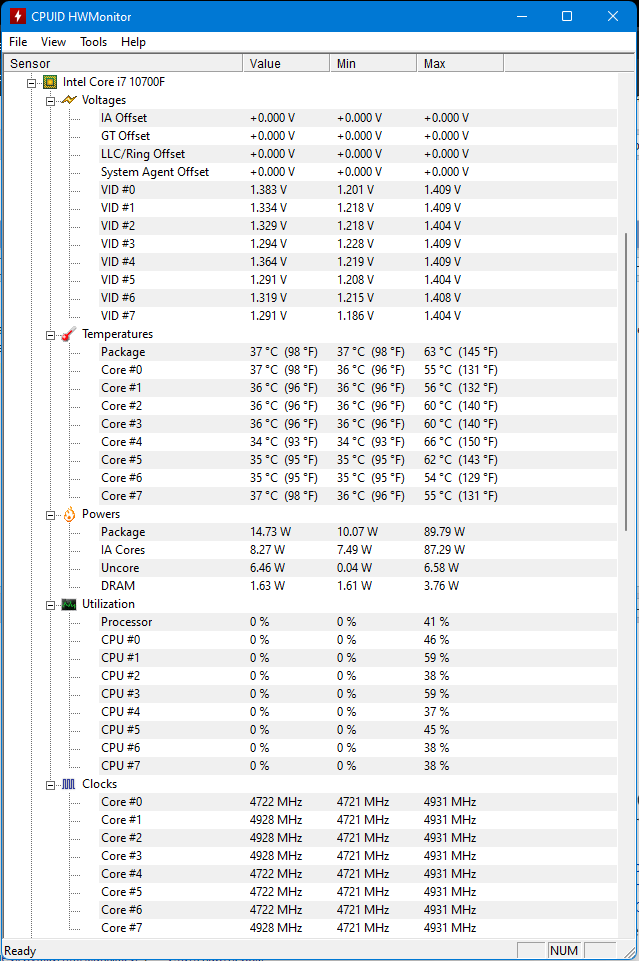Viewport: 639px width, 961px height.
Task: Open the File menu
Action: coord(18,42)
